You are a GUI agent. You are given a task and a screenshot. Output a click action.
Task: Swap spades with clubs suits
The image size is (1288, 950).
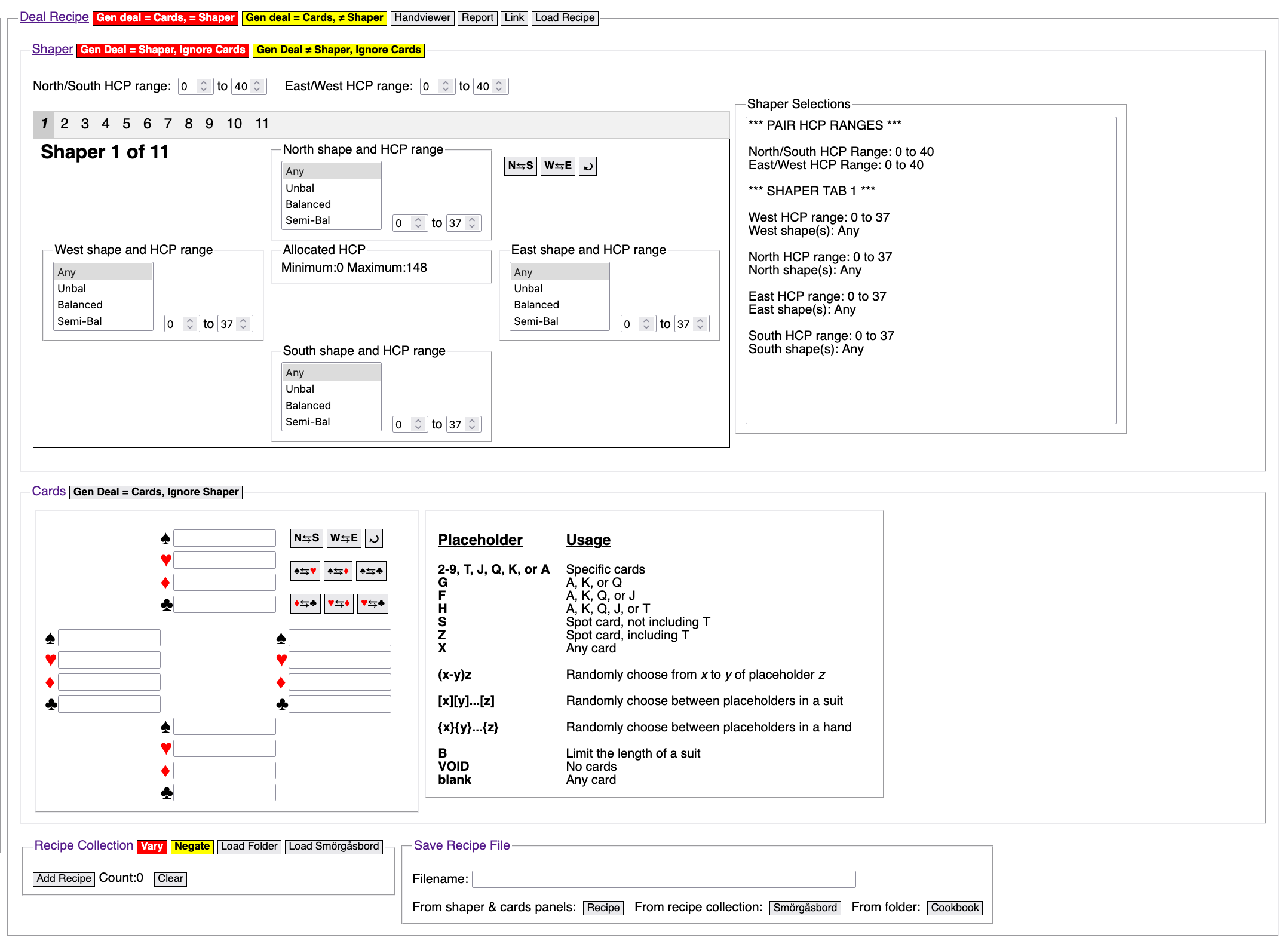[x=372, y=571]
